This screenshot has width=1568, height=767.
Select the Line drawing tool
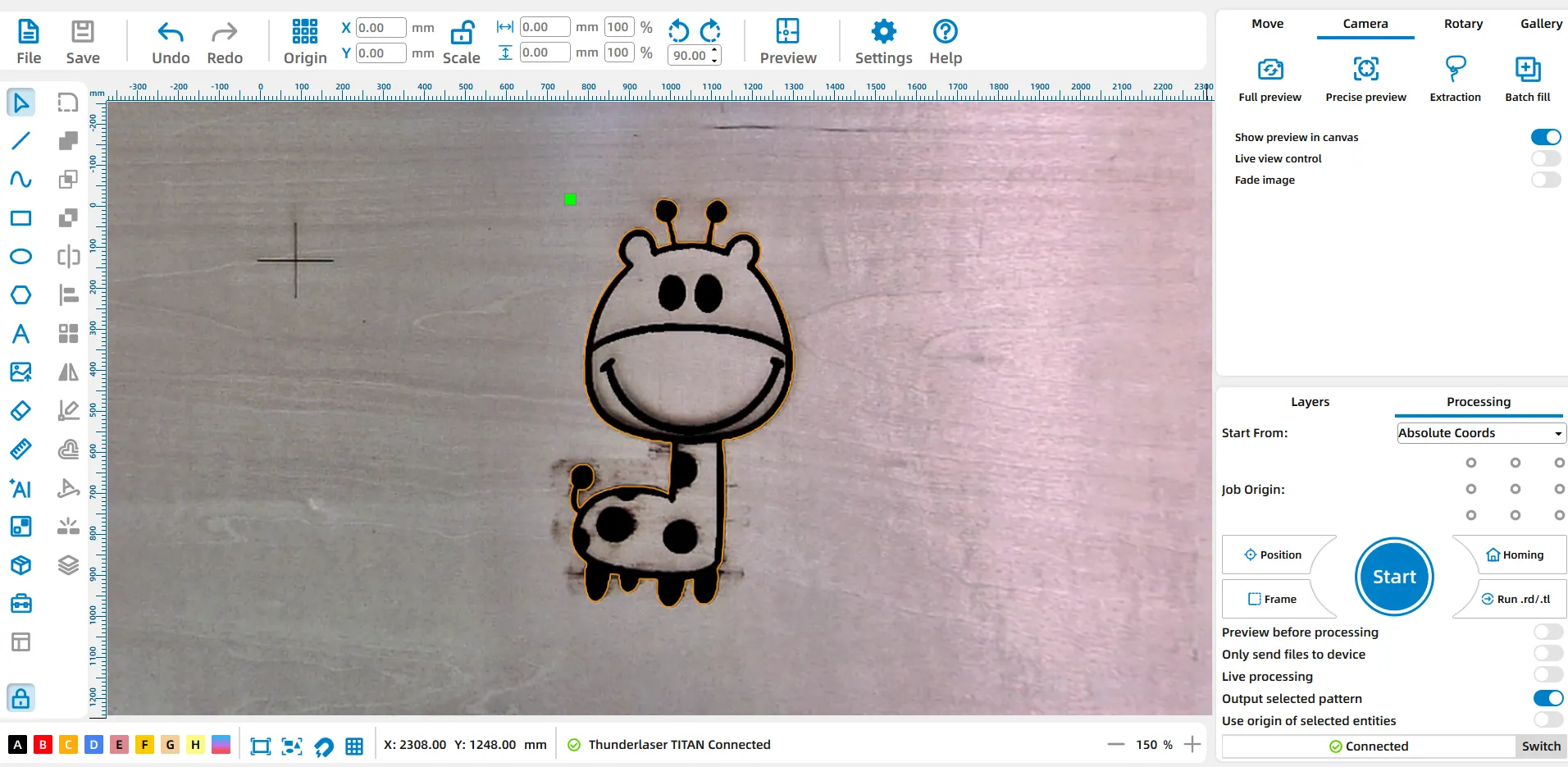21,141
